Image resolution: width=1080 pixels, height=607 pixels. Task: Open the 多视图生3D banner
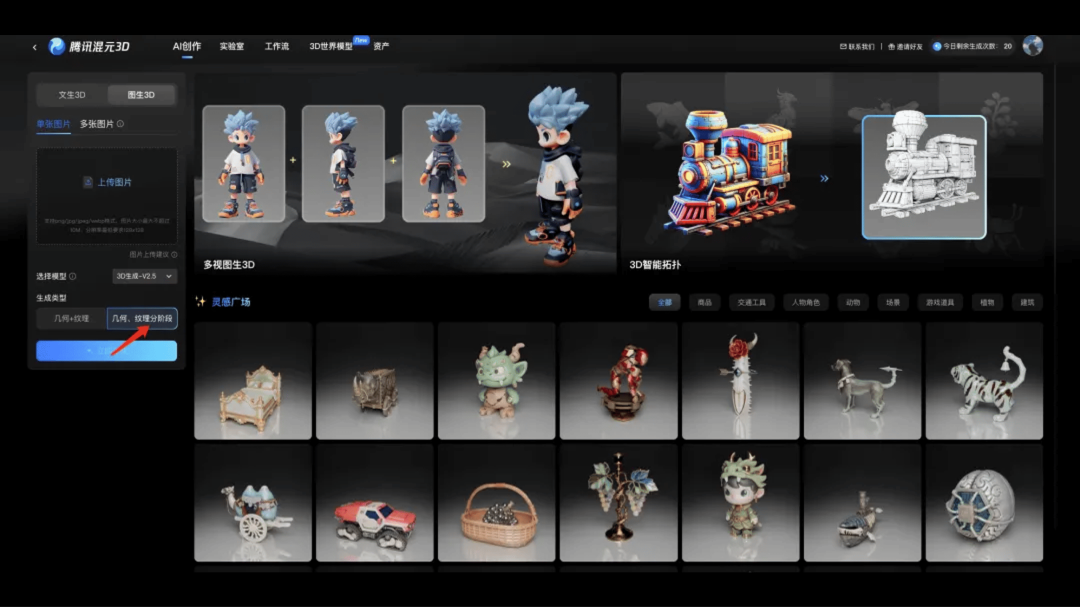coord(405,173)
